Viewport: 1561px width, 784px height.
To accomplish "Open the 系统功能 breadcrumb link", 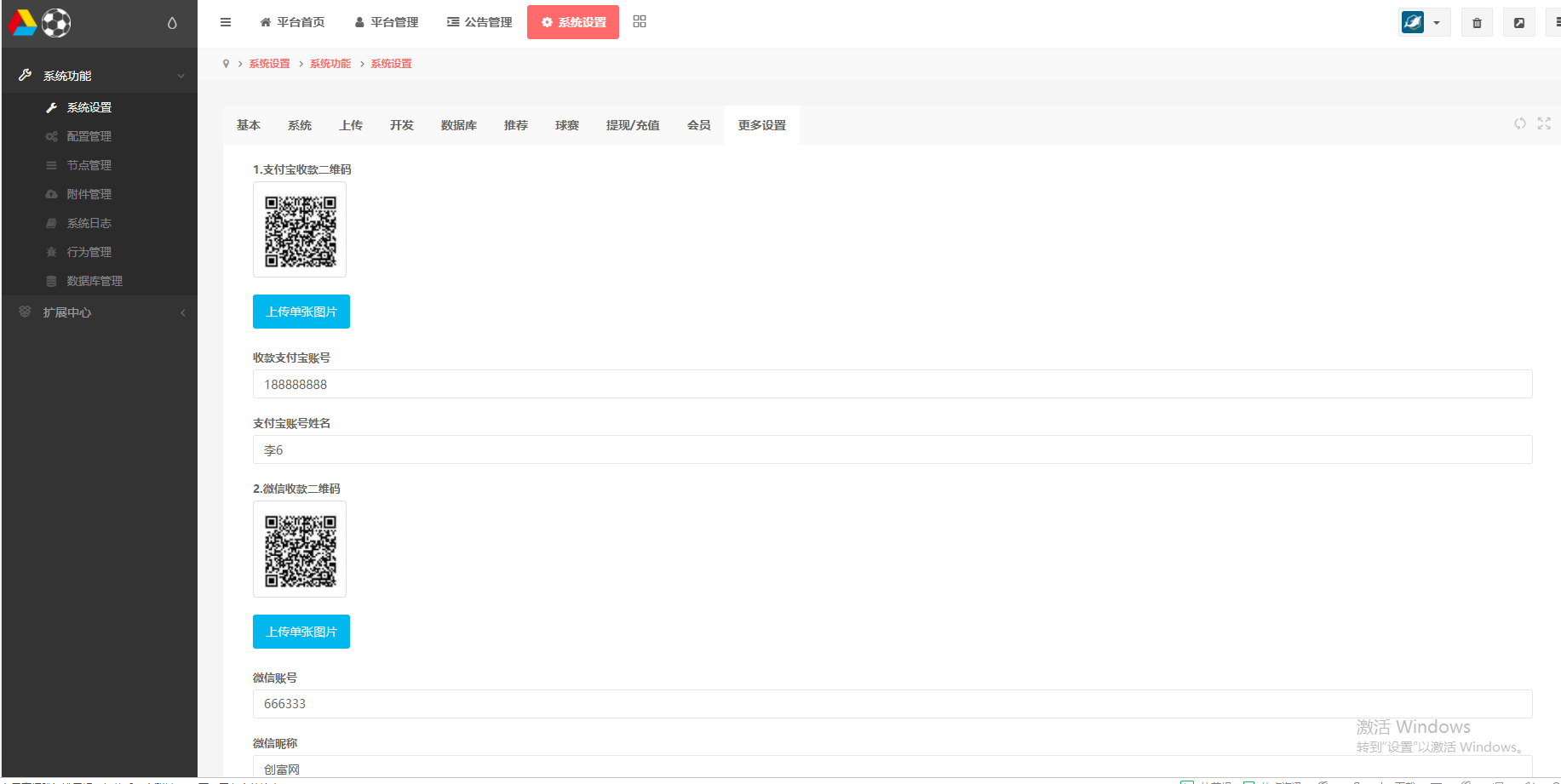I will tap(330, 63).
